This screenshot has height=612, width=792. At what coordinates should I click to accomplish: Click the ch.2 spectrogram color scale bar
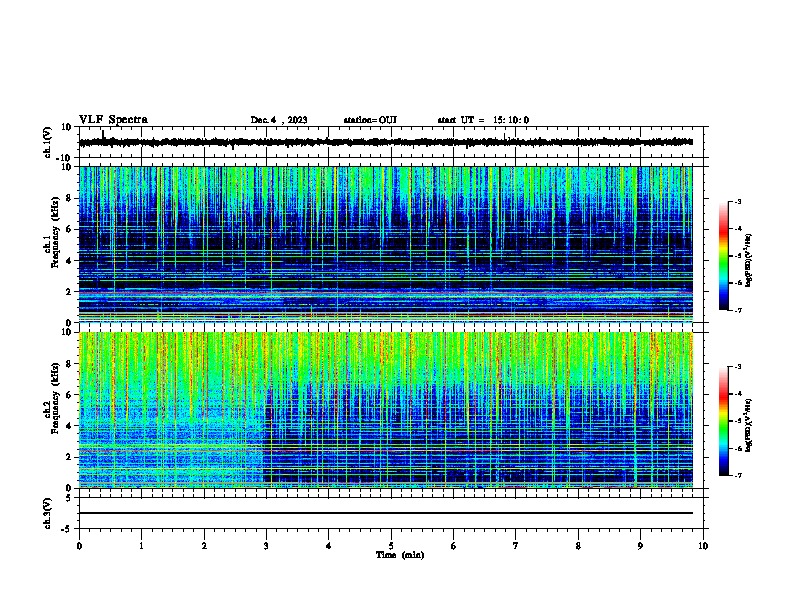[x=724, y=421]
